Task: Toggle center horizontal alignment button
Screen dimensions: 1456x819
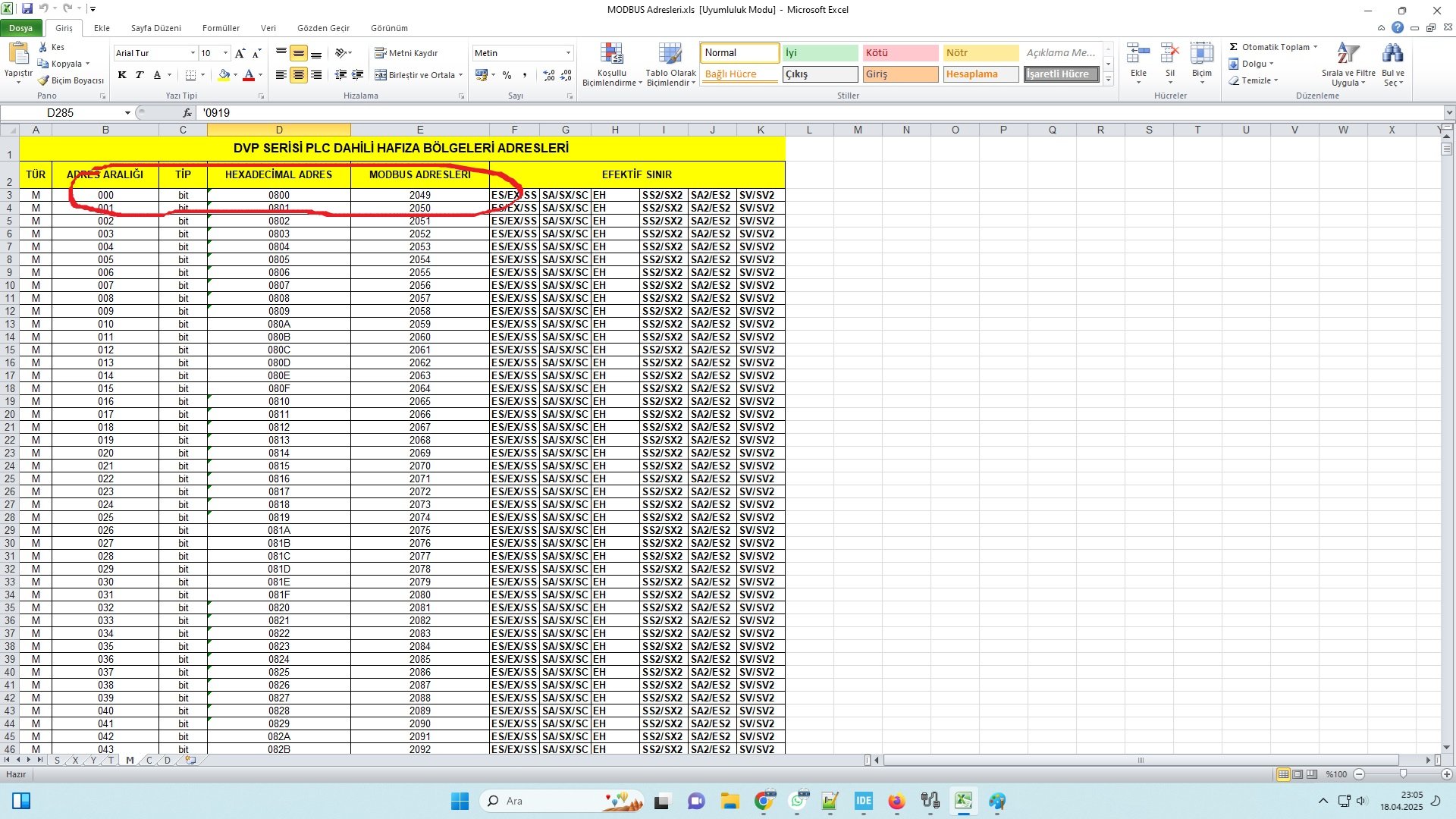Action: click(299, 75)
